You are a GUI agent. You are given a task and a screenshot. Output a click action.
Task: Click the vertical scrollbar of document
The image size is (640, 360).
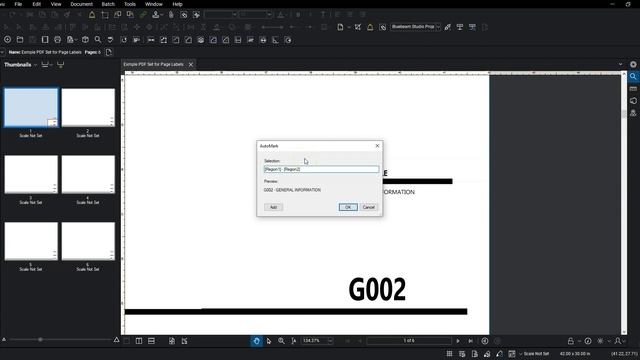click(624, 203)
